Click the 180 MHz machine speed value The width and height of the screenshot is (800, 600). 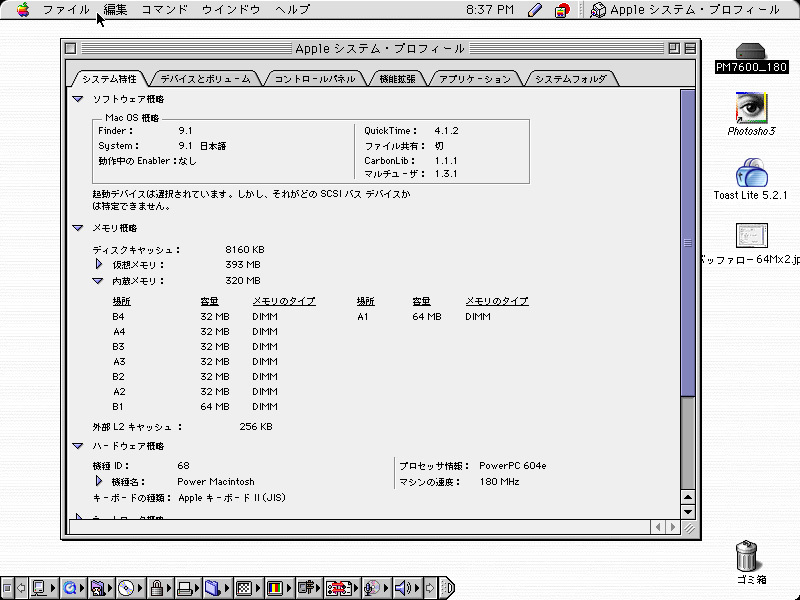tap(499, 482)
